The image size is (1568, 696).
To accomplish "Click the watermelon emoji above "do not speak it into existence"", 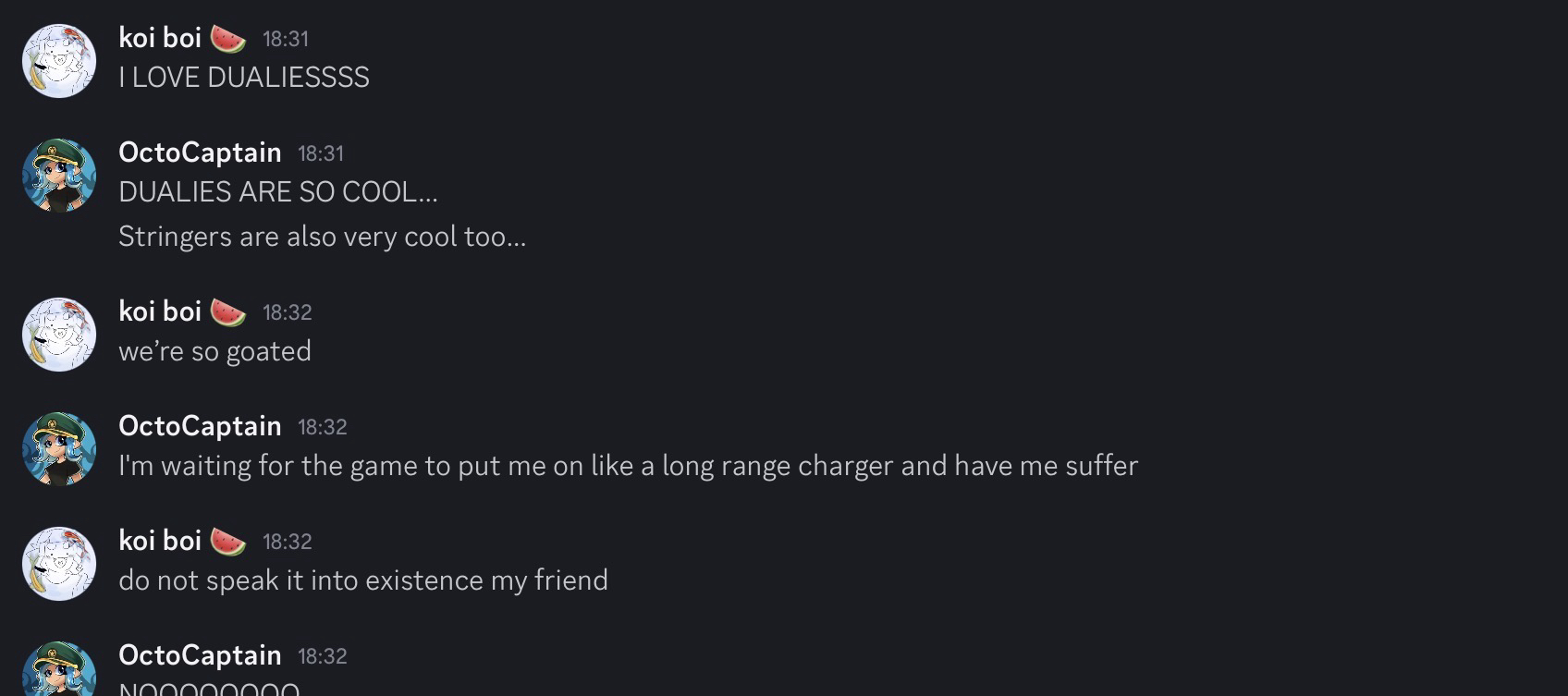I will (228, 542).
